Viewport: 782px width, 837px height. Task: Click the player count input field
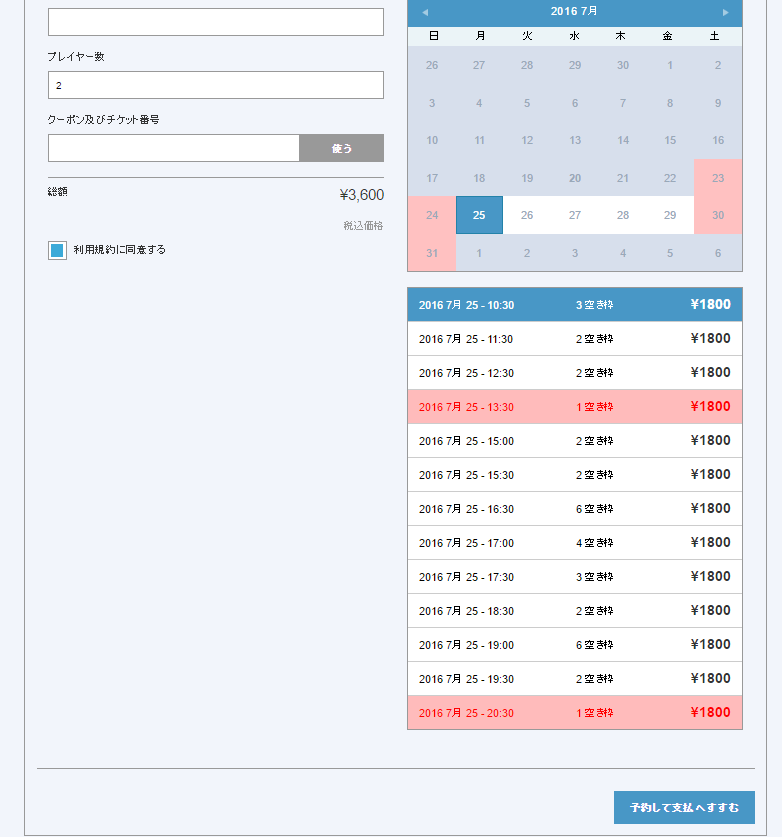click(x=216, y=85)
